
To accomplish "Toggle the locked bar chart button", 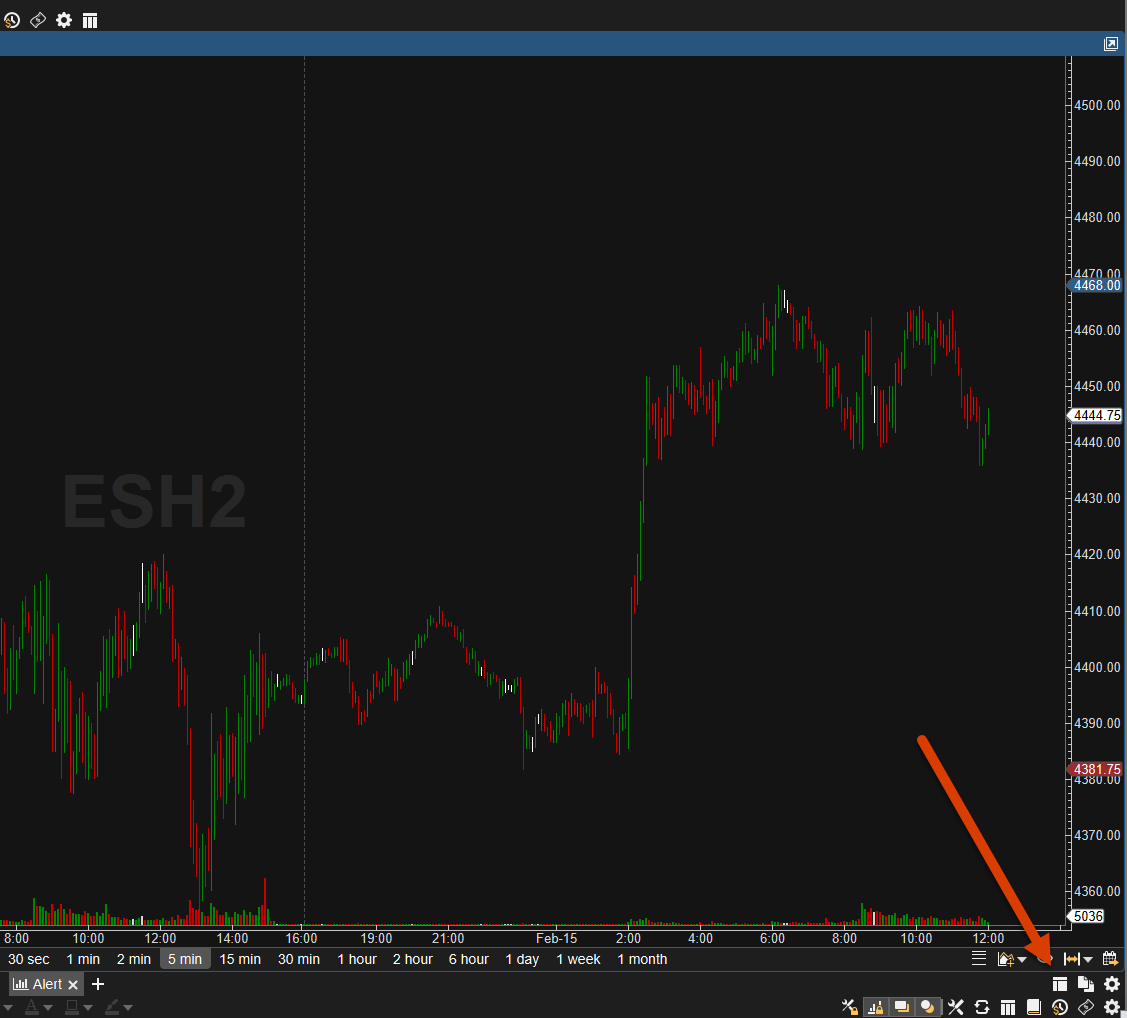I will tap(875, 1006).
